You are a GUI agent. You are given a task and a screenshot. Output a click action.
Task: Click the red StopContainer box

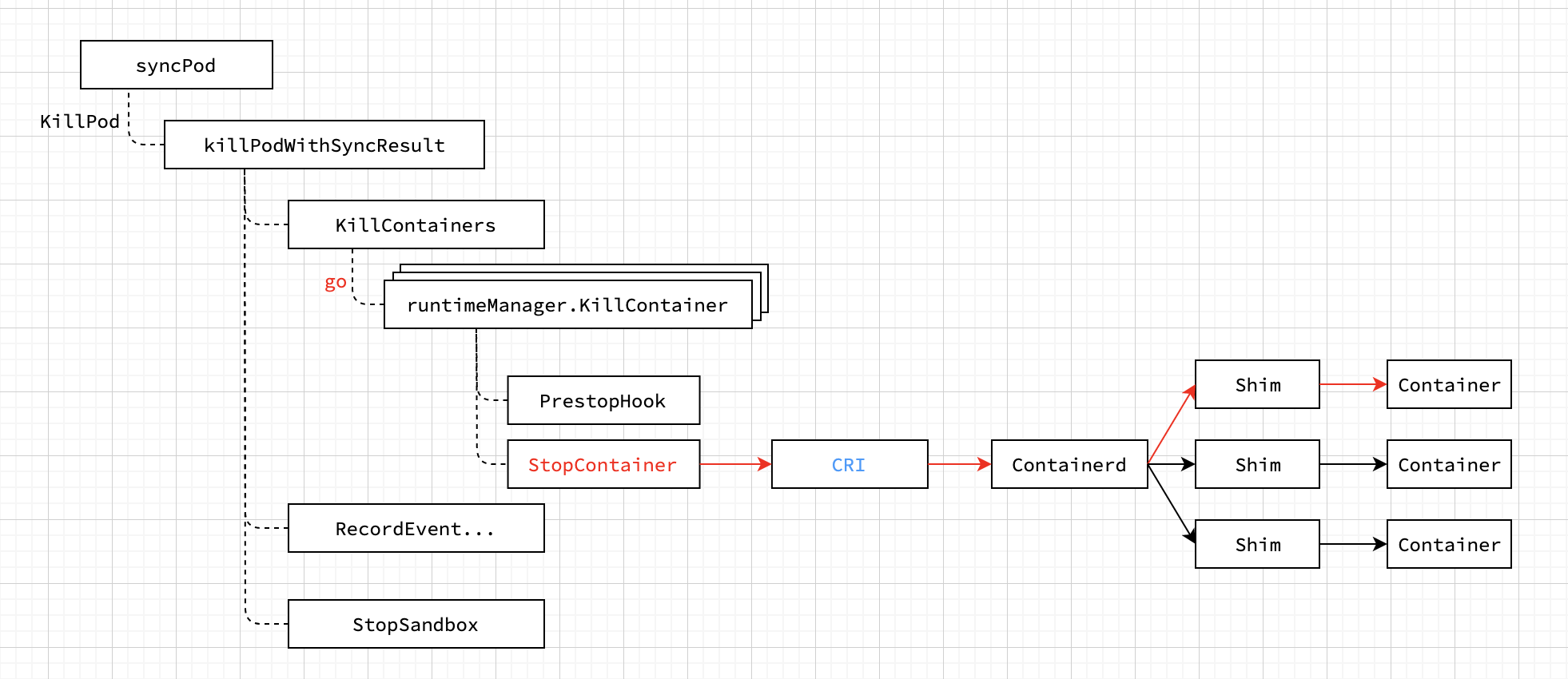click(x=603, y=464)
